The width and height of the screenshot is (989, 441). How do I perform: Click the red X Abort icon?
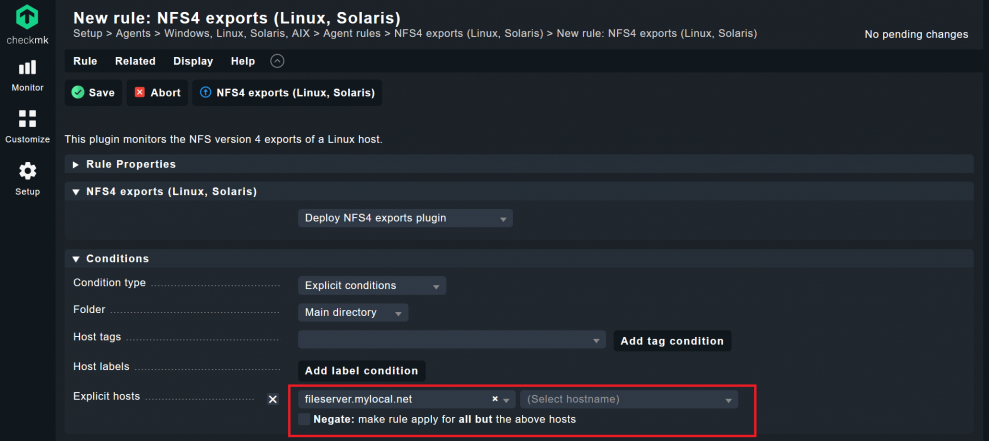coord(139,93)
